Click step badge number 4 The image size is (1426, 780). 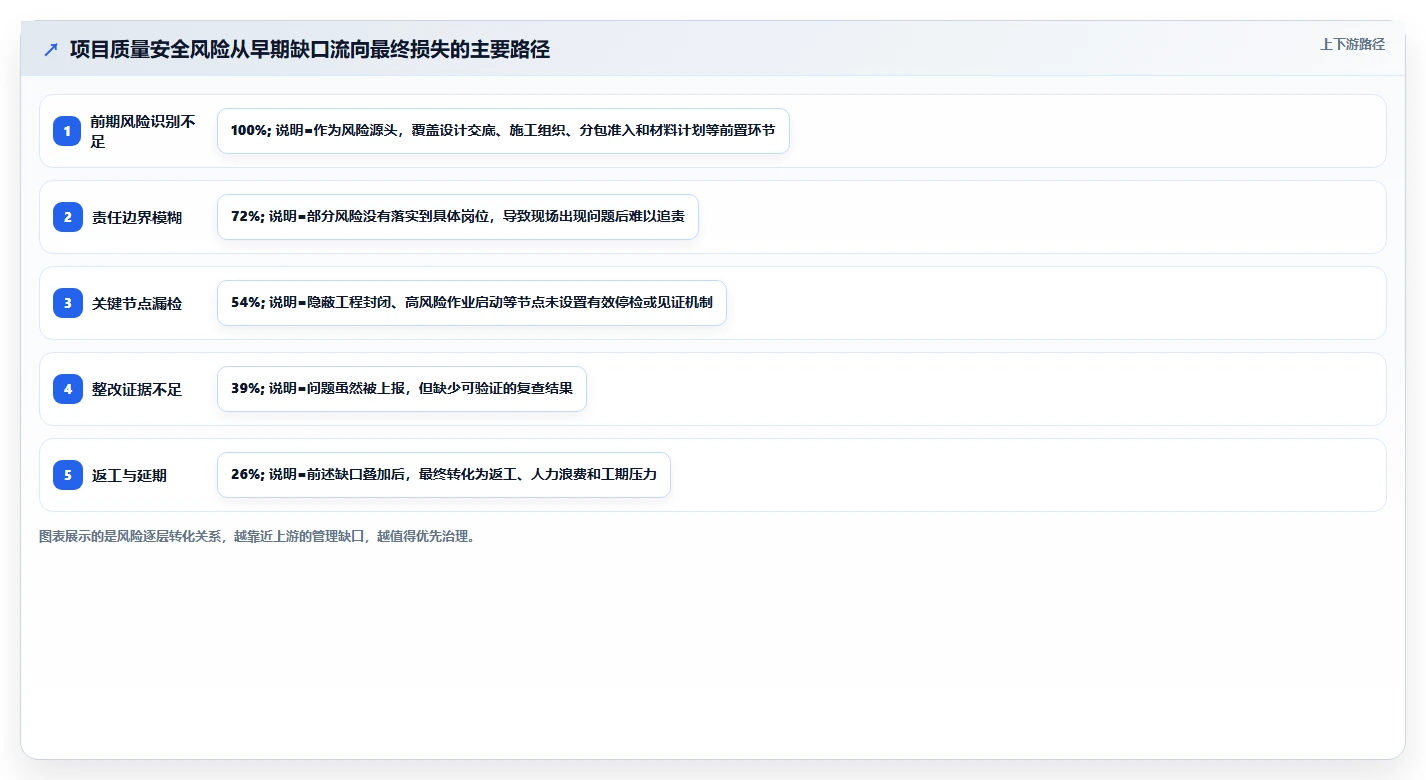tap(68, 389)
